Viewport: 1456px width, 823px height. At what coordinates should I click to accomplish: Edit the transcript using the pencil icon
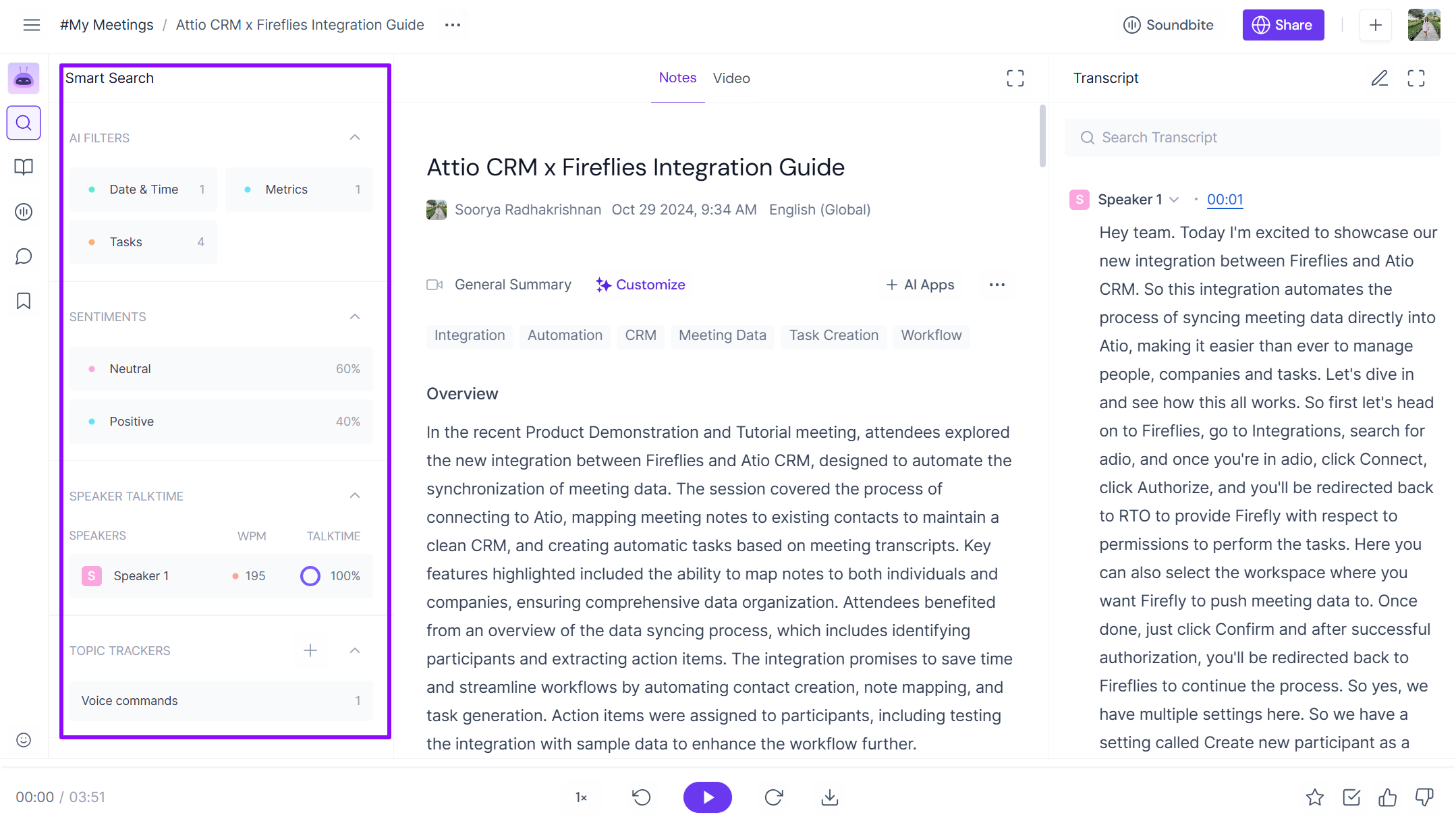tap(1380, 78)
